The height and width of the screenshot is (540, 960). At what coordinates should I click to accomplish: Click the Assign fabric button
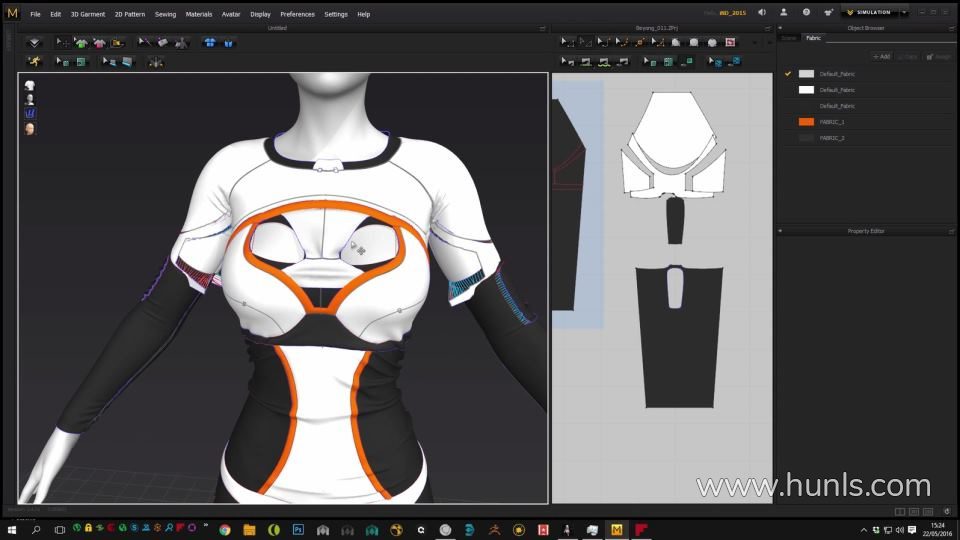[x=938, y=56]
